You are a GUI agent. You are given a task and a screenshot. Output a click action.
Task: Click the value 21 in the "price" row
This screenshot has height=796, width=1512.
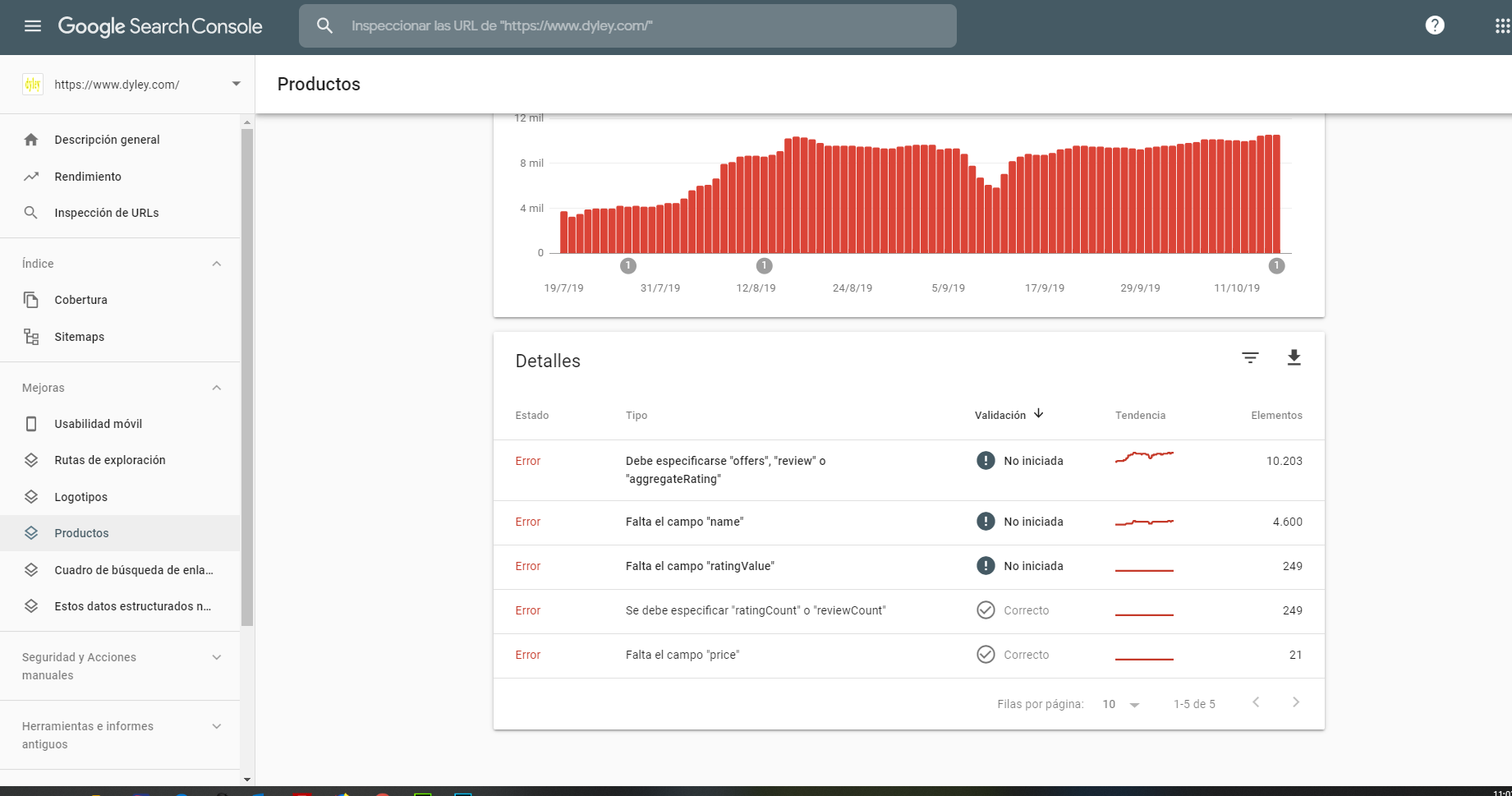coord(1296,656)
